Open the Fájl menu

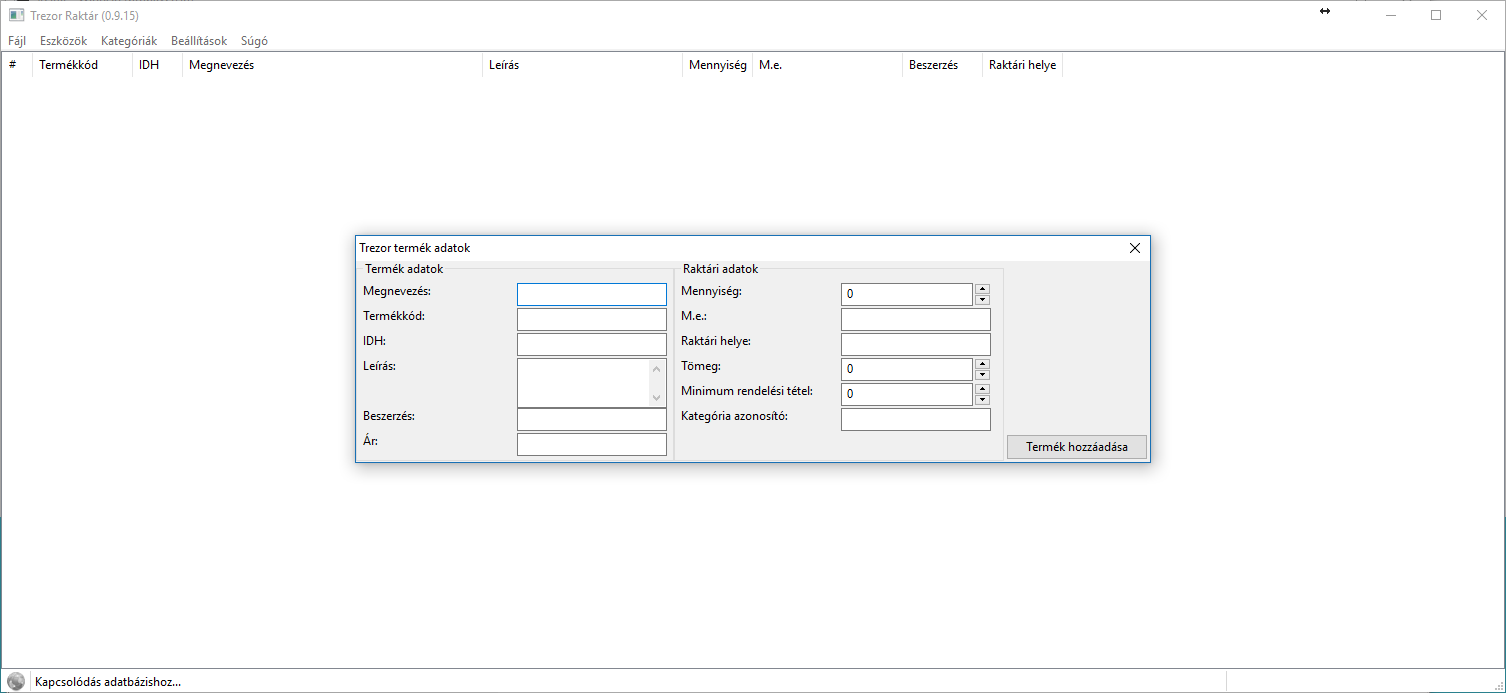[17, 41]
